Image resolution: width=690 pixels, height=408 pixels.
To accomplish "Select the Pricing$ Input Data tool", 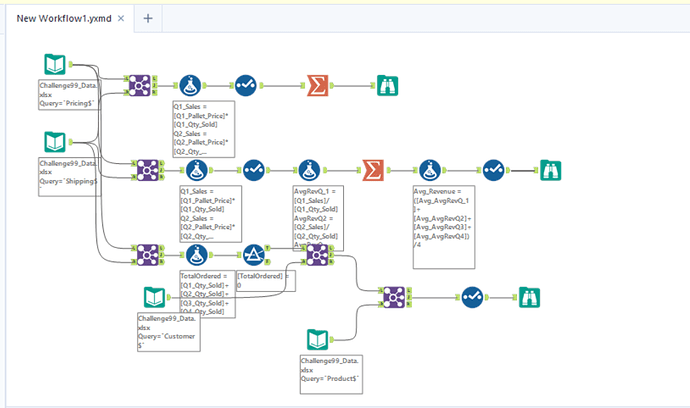I will [54, 65].
